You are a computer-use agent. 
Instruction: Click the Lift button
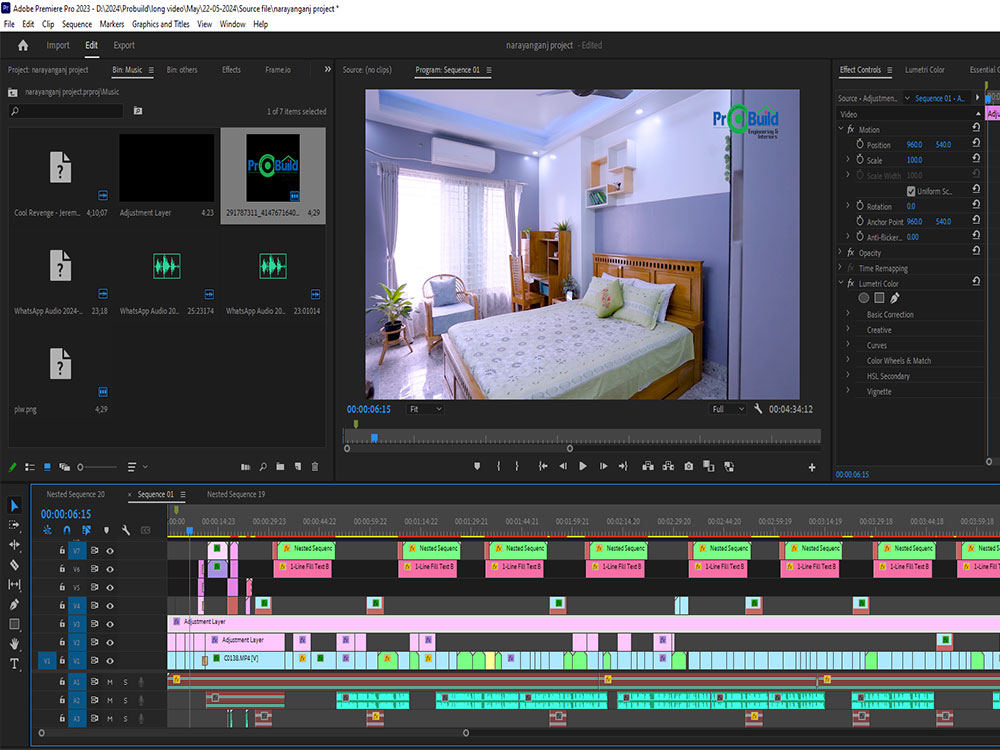648,466
